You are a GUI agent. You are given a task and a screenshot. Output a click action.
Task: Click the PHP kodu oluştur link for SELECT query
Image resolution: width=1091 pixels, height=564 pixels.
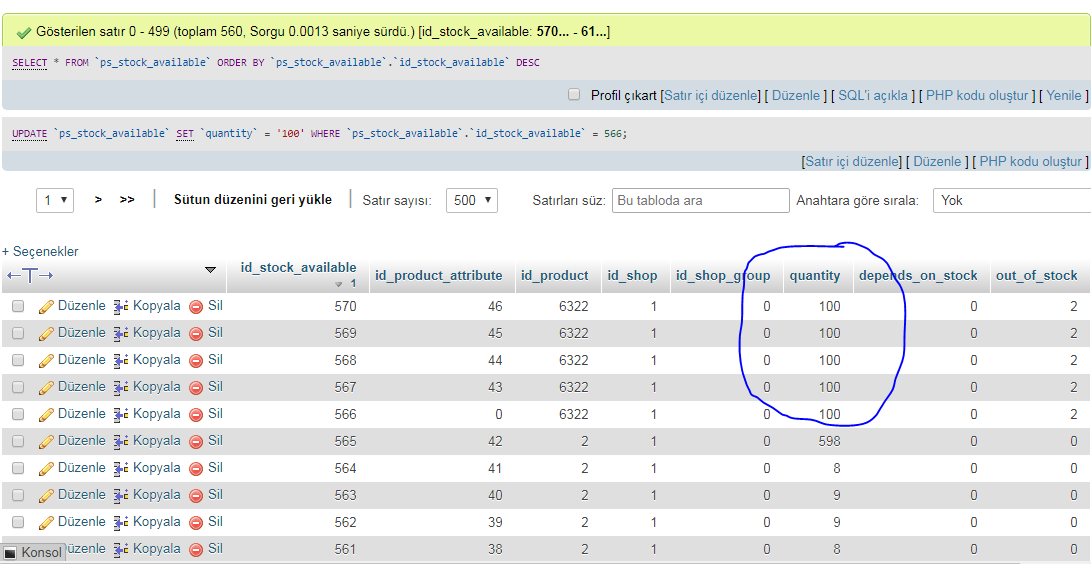point(977,95)
